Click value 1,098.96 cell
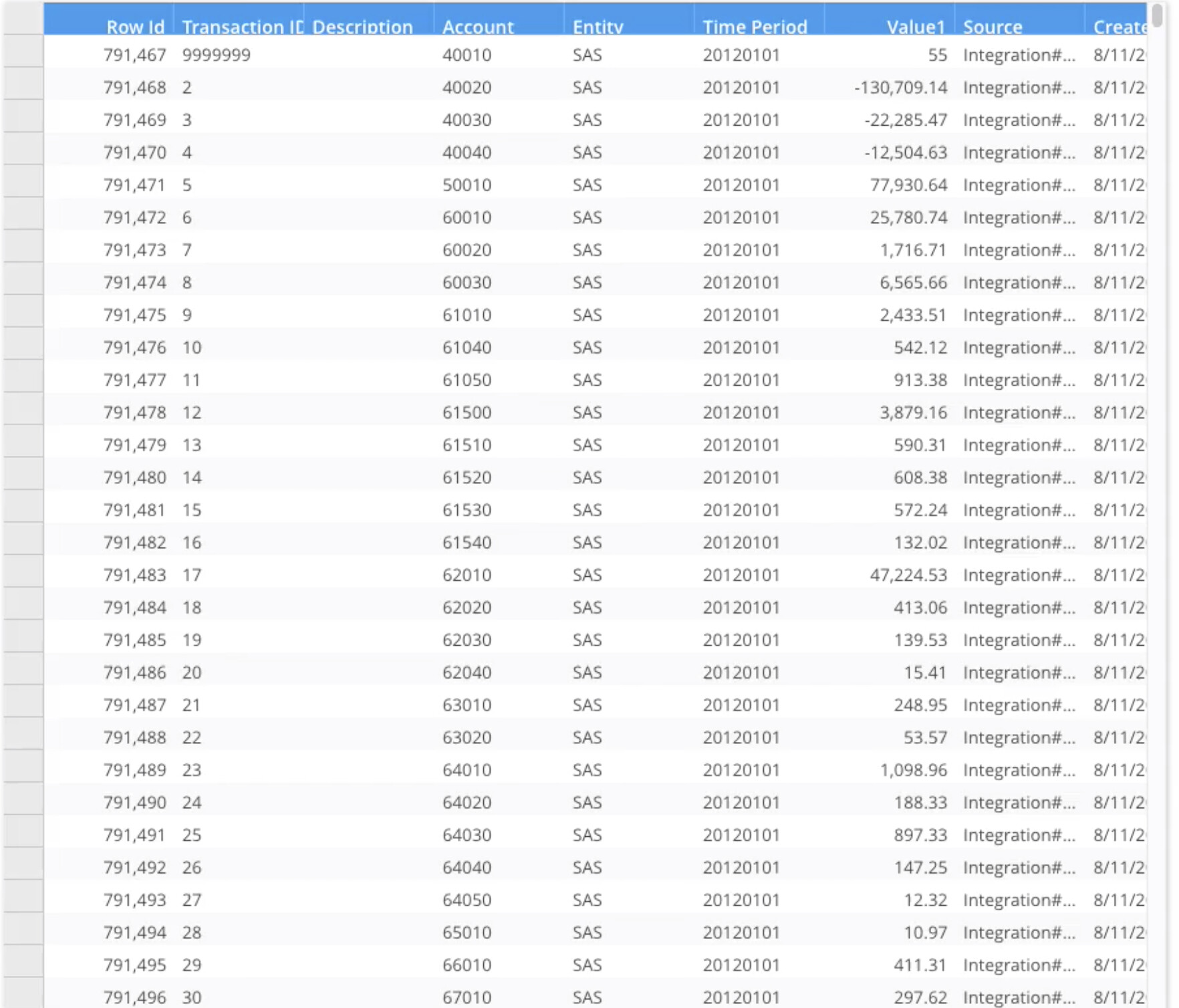1179x1008 pixels. pos(890,770)
